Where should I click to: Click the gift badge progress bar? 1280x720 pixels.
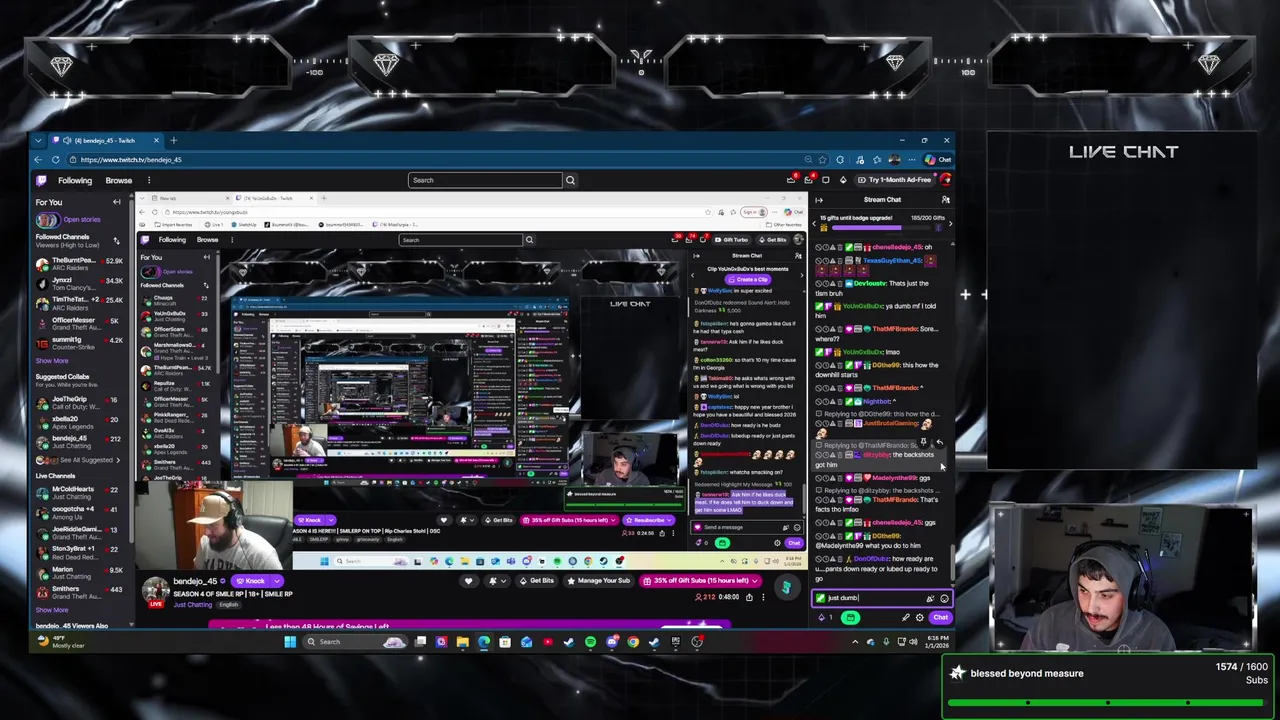(882, 228)
